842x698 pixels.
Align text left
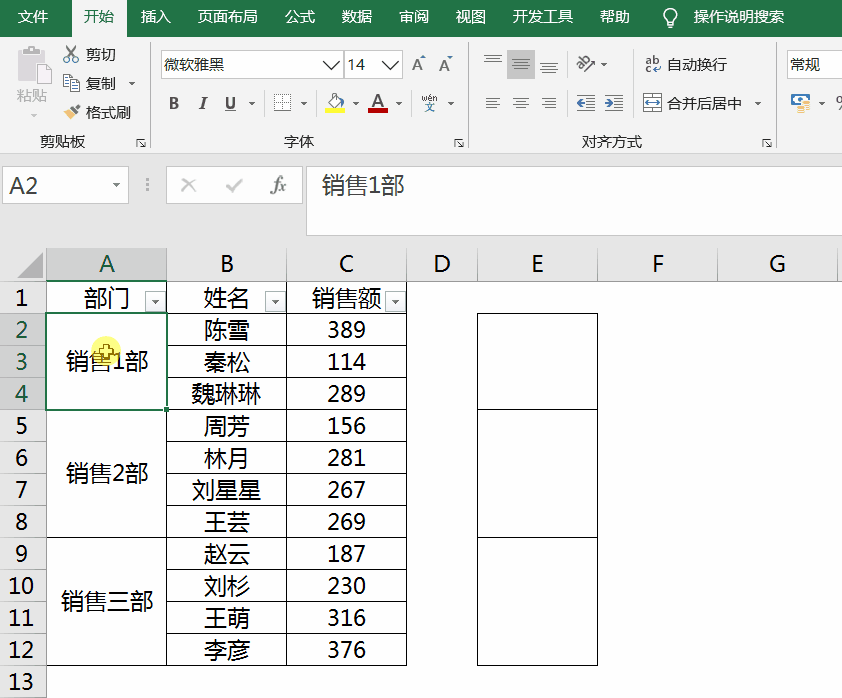coord(492,103)
